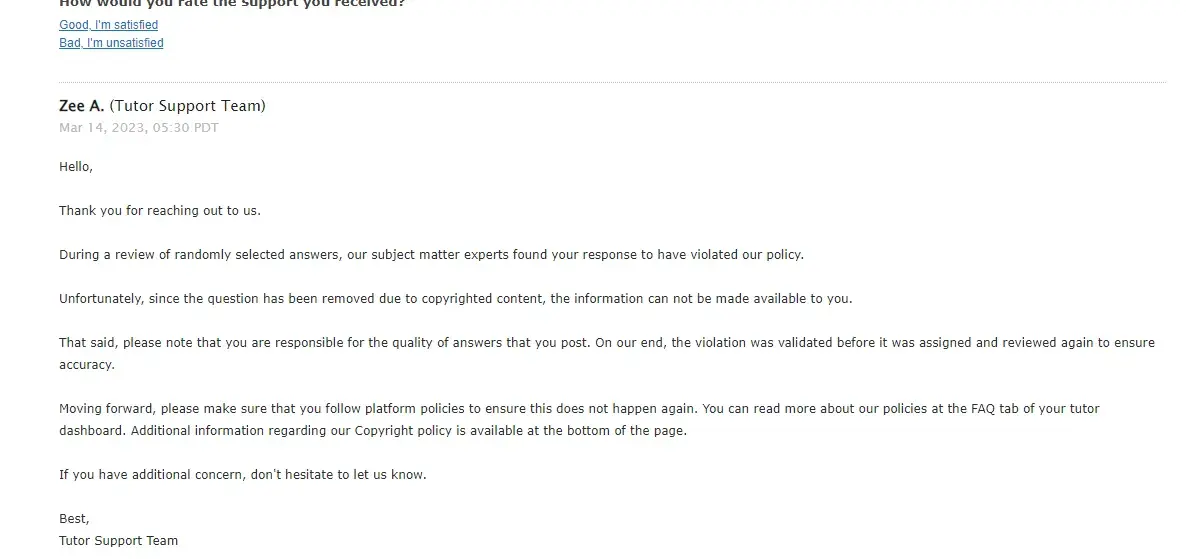The height and width of the screenshot is (559, 1186).
Task: Click the 'How would you rate the support' heading
Action: 232,3
